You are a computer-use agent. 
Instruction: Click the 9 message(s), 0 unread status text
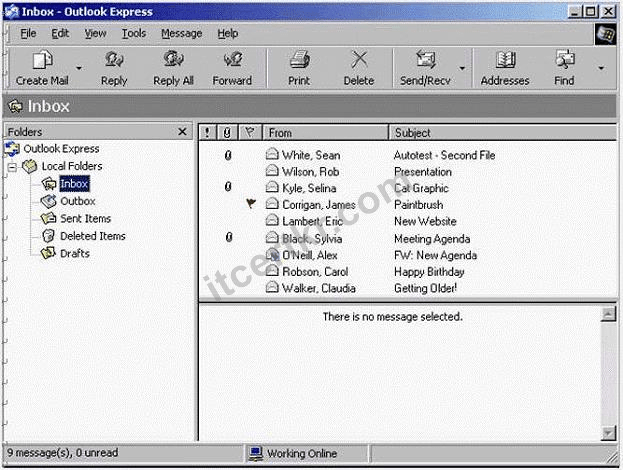(63, 453)
